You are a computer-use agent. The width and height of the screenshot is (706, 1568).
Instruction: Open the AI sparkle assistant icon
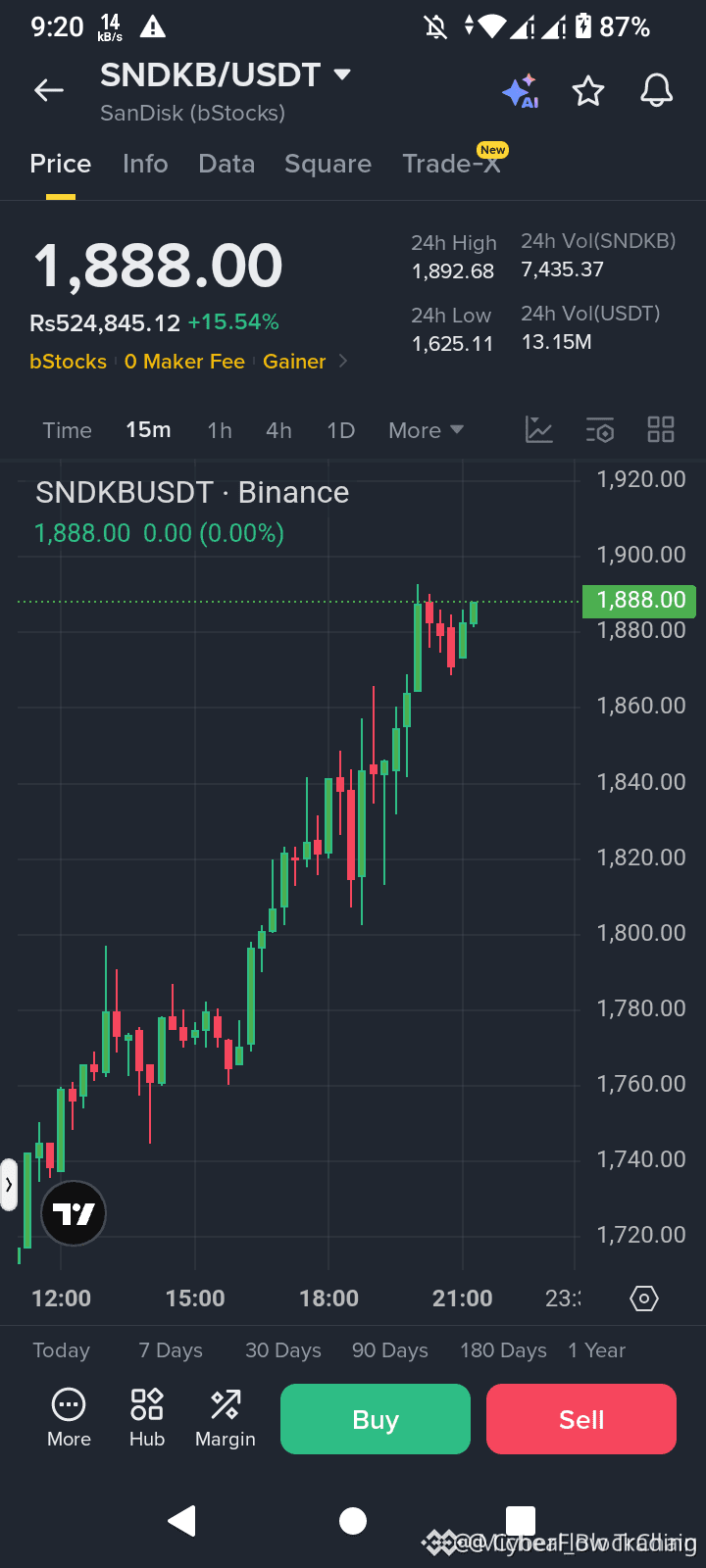(520, 91)
